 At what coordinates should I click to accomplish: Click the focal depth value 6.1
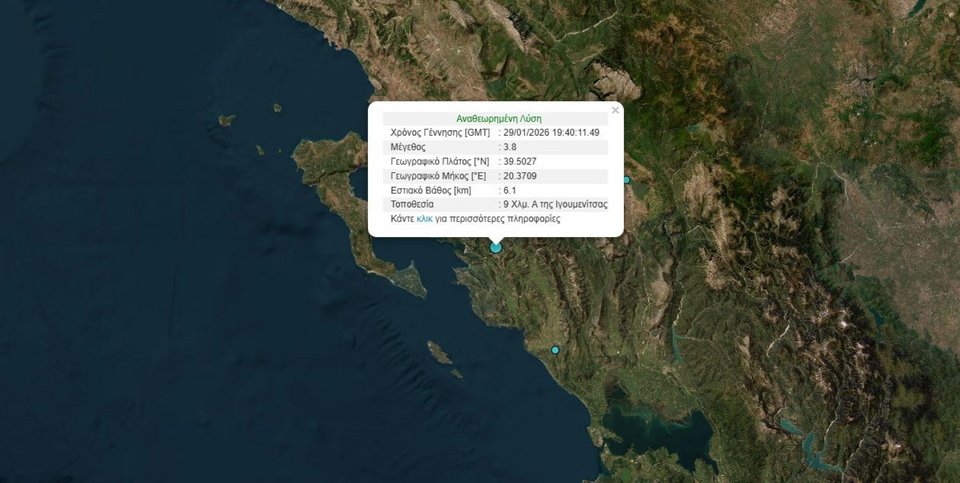pos(510,190)
